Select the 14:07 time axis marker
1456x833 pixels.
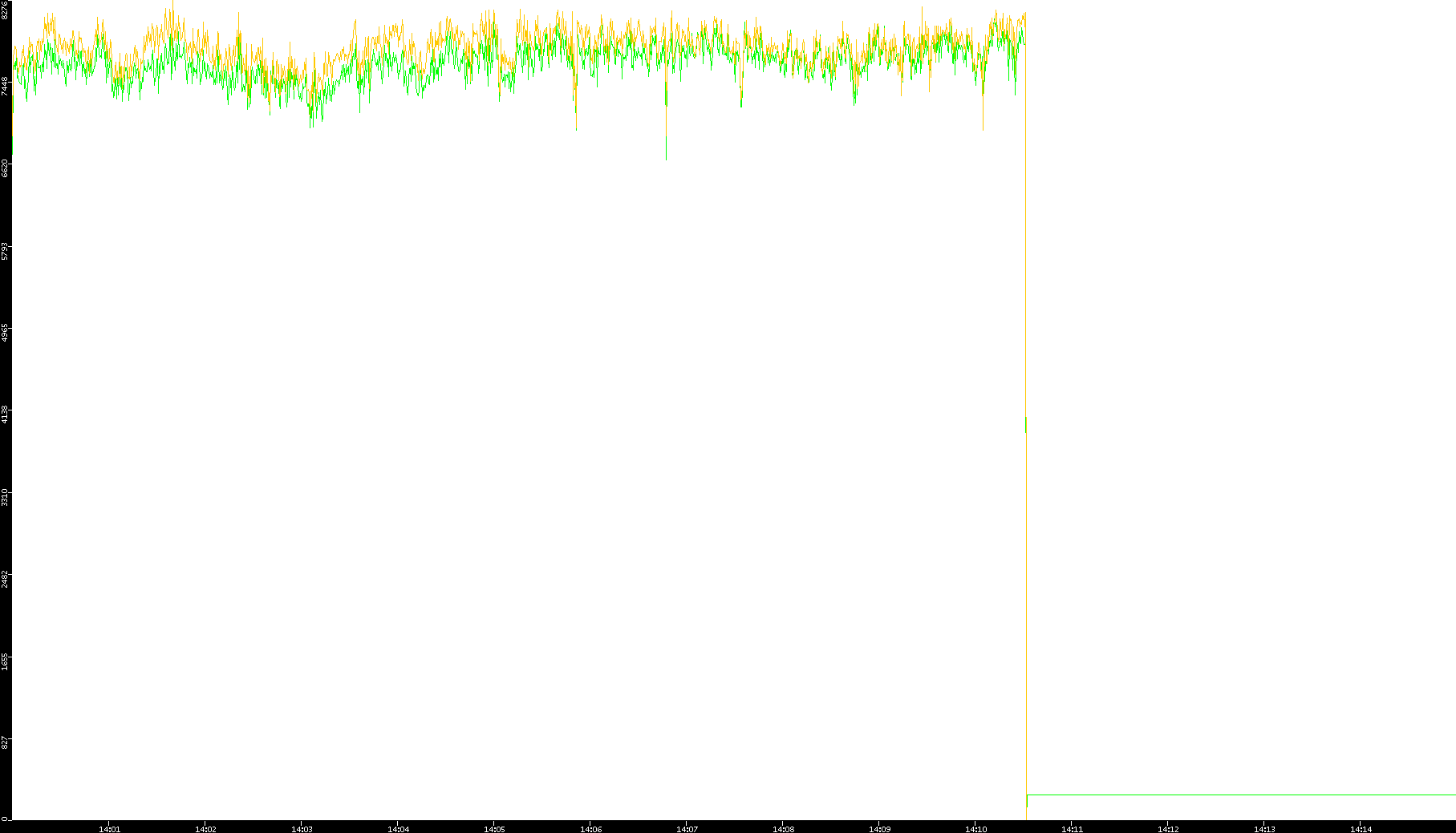(687, 829)
